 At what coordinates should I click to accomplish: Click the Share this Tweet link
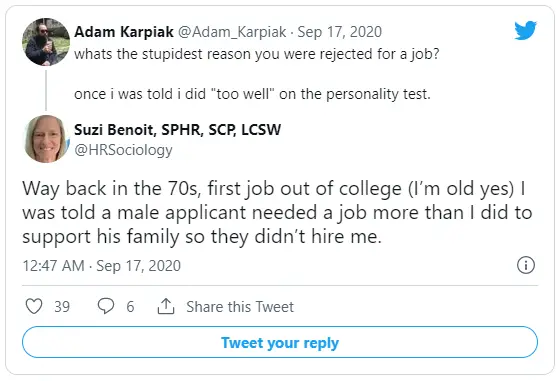[240, 307]
